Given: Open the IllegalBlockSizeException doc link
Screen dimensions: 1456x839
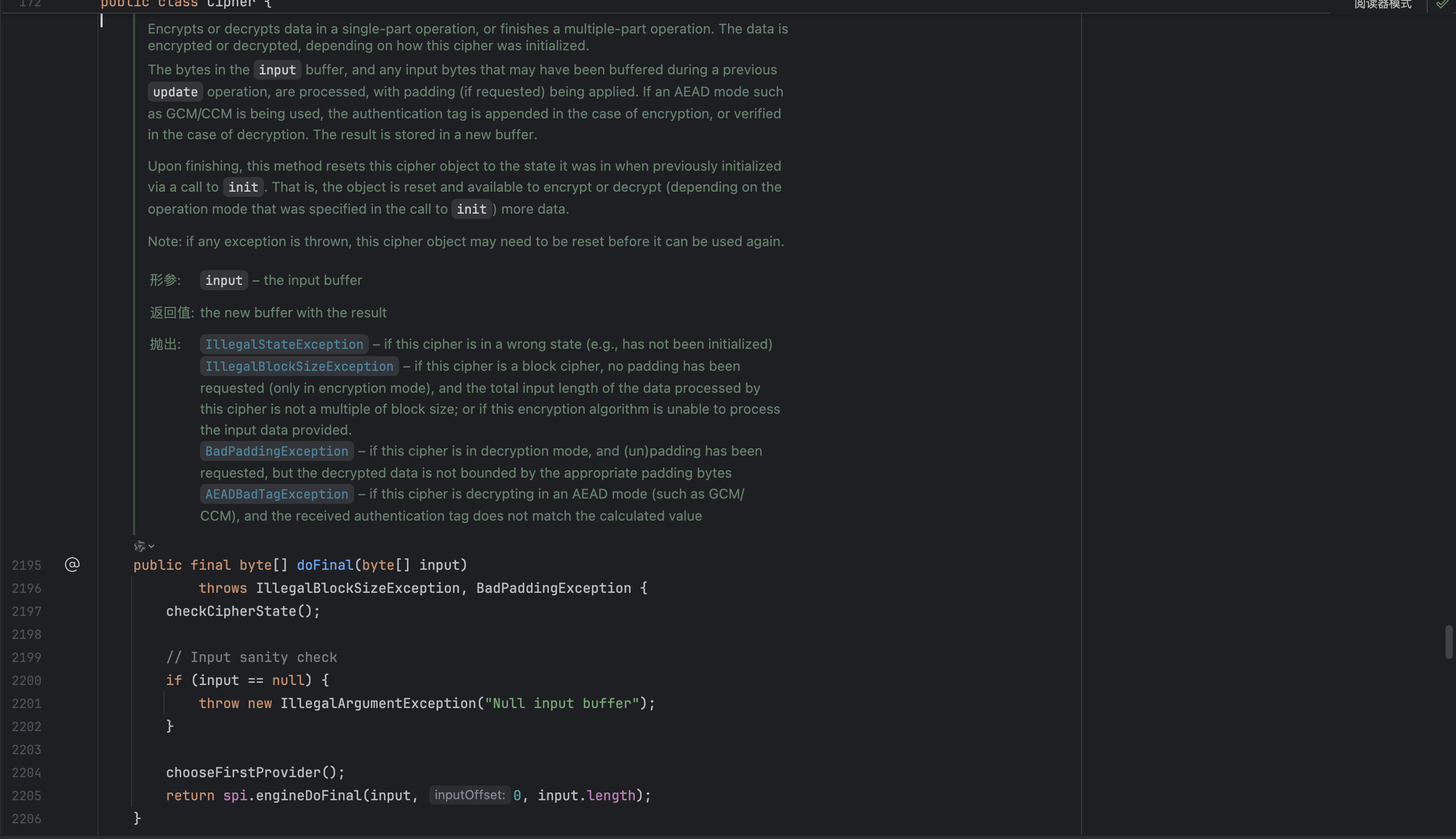Looking at the screenshot, I should pyautogui.click(x=299, y=367).
